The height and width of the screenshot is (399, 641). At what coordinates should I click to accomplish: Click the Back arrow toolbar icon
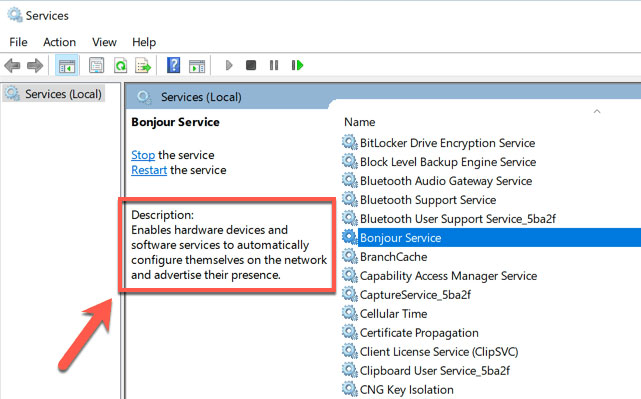click(12, 65)
